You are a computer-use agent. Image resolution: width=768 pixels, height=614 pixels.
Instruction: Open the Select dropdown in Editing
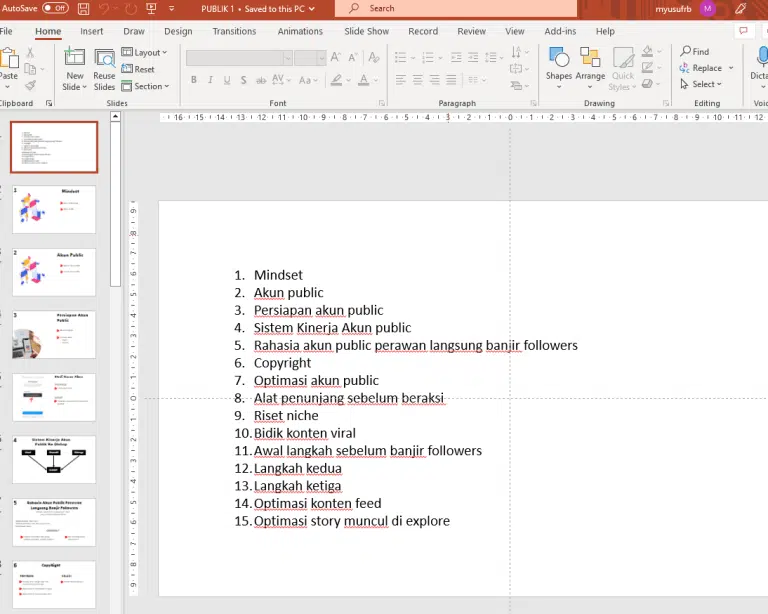[704, 85]
